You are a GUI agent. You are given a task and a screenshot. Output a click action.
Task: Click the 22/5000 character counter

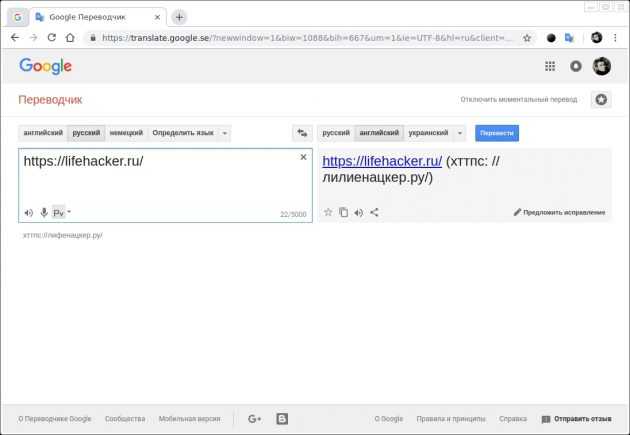(293, 214)
